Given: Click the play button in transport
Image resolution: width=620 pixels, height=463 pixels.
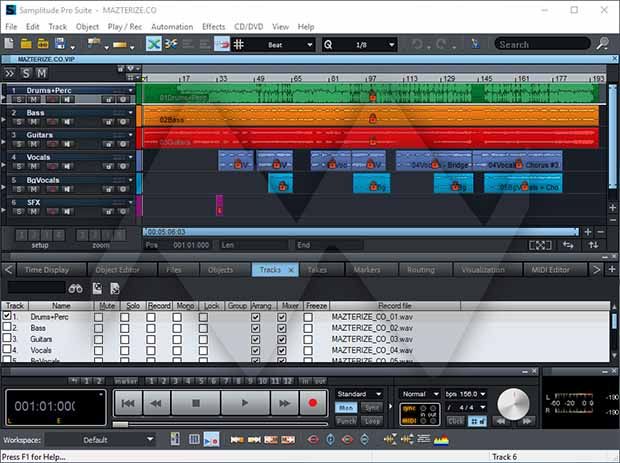Looking at the screenshot, I should (245, 403).
